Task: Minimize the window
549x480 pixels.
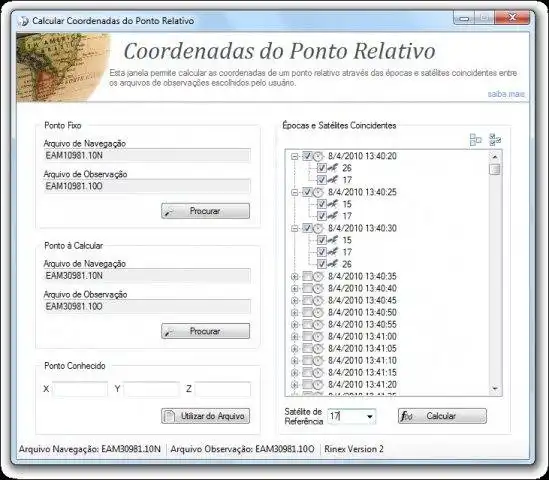Action: coord(464,18)
